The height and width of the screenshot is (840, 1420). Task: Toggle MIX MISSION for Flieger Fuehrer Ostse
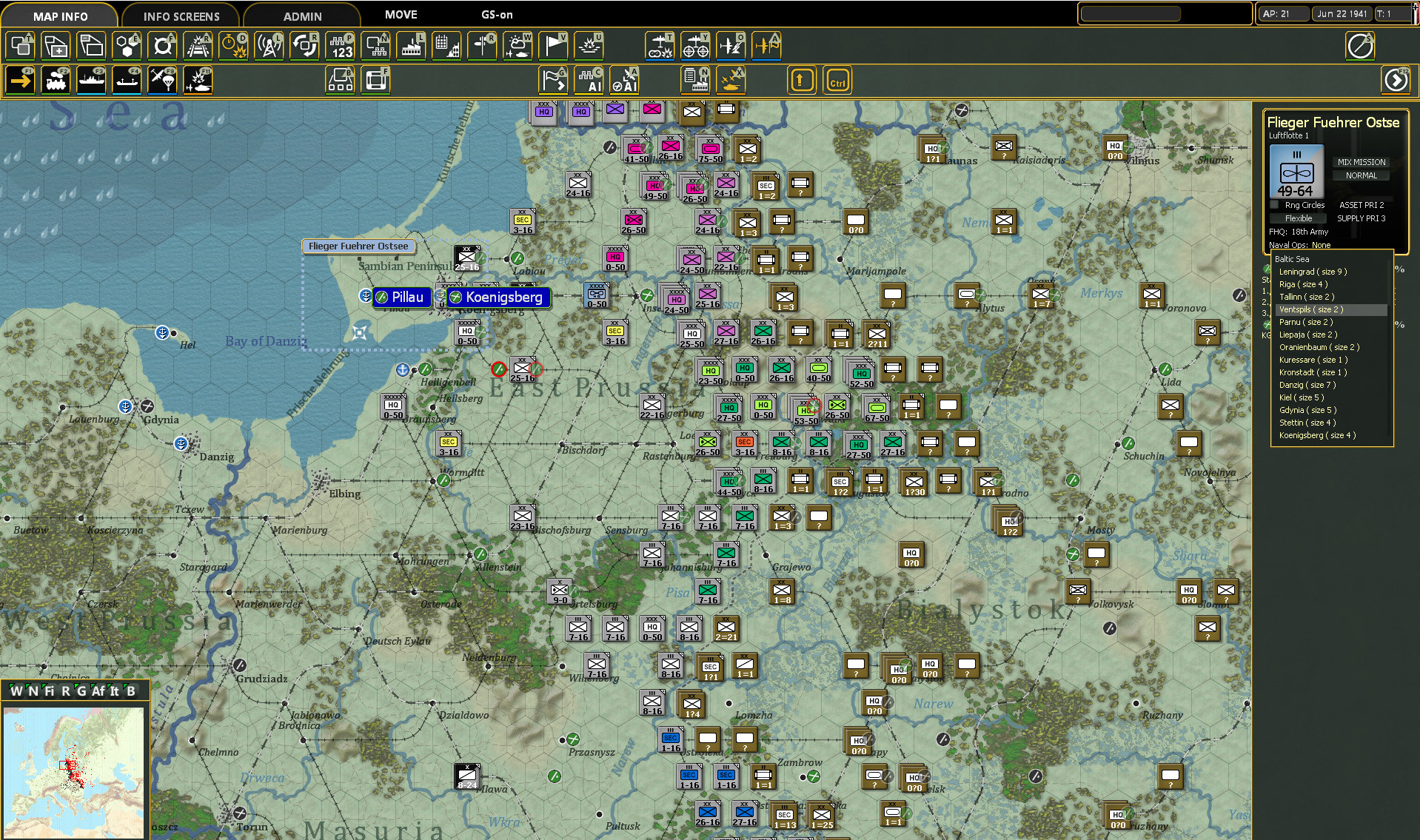[1361, 162]
